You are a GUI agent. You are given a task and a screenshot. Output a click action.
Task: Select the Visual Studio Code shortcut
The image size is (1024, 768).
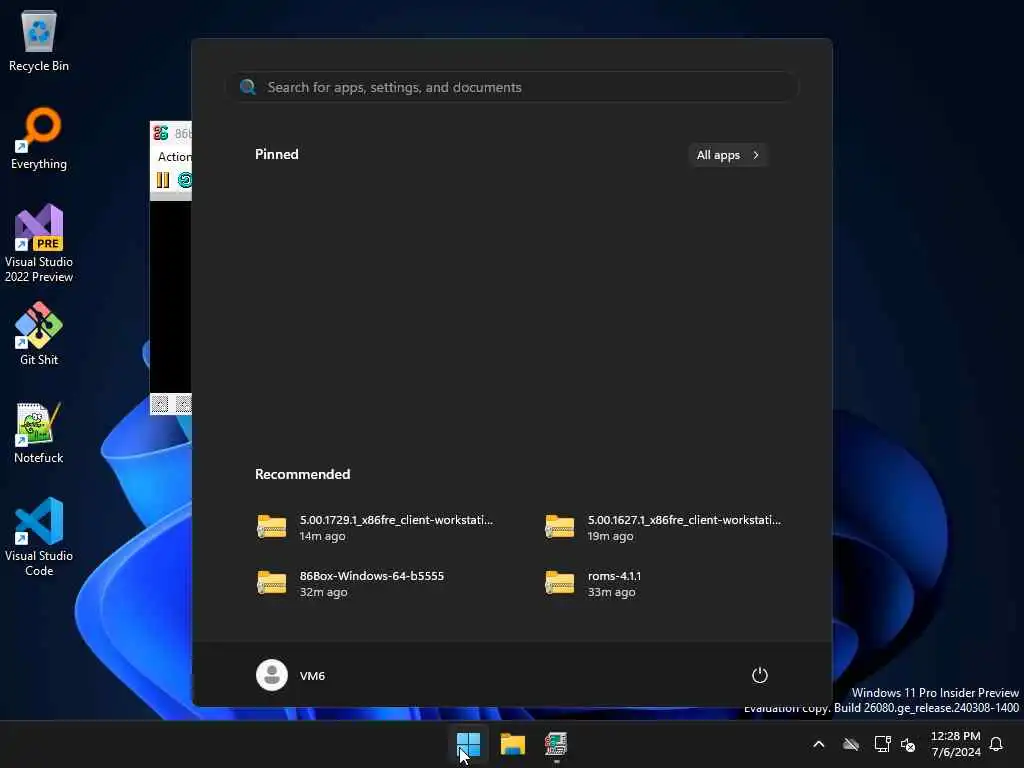39,537
